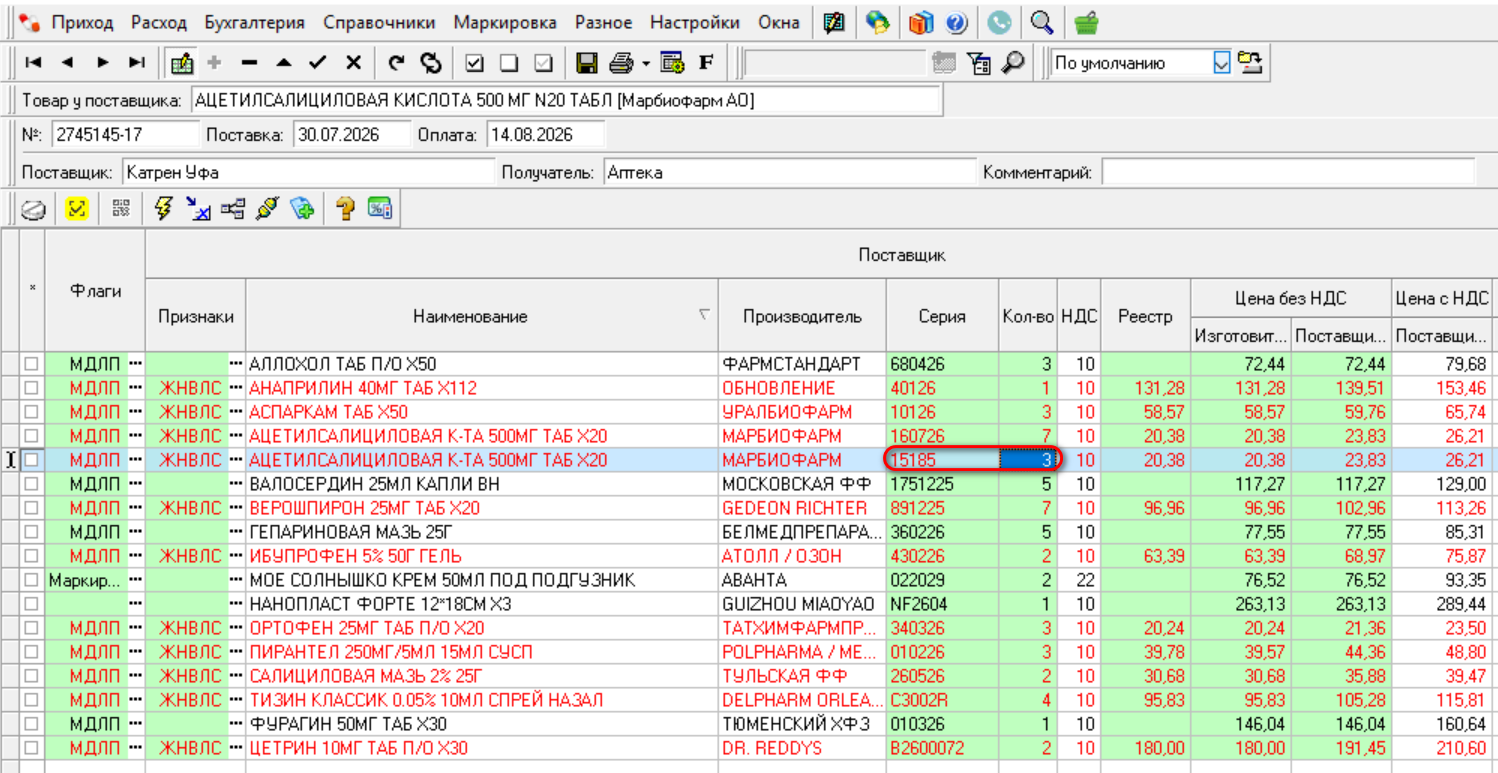This screenshot has width=1498, height=773.
Task: Open ellipsis in Флаги cell of АЛЛОХОЛ row
Action: 136,364
